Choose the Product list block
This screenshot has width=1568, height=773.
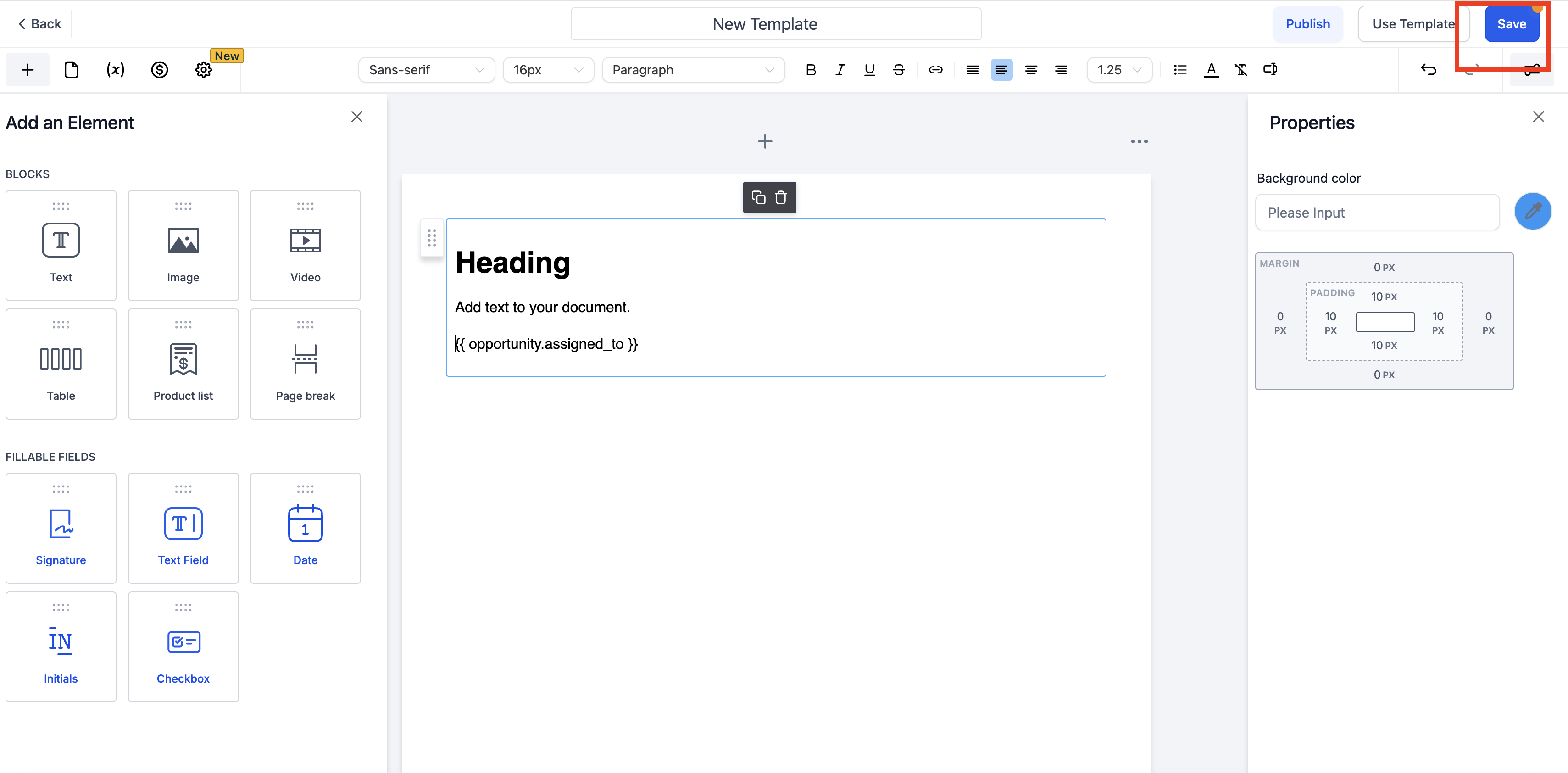pos(183,364)
